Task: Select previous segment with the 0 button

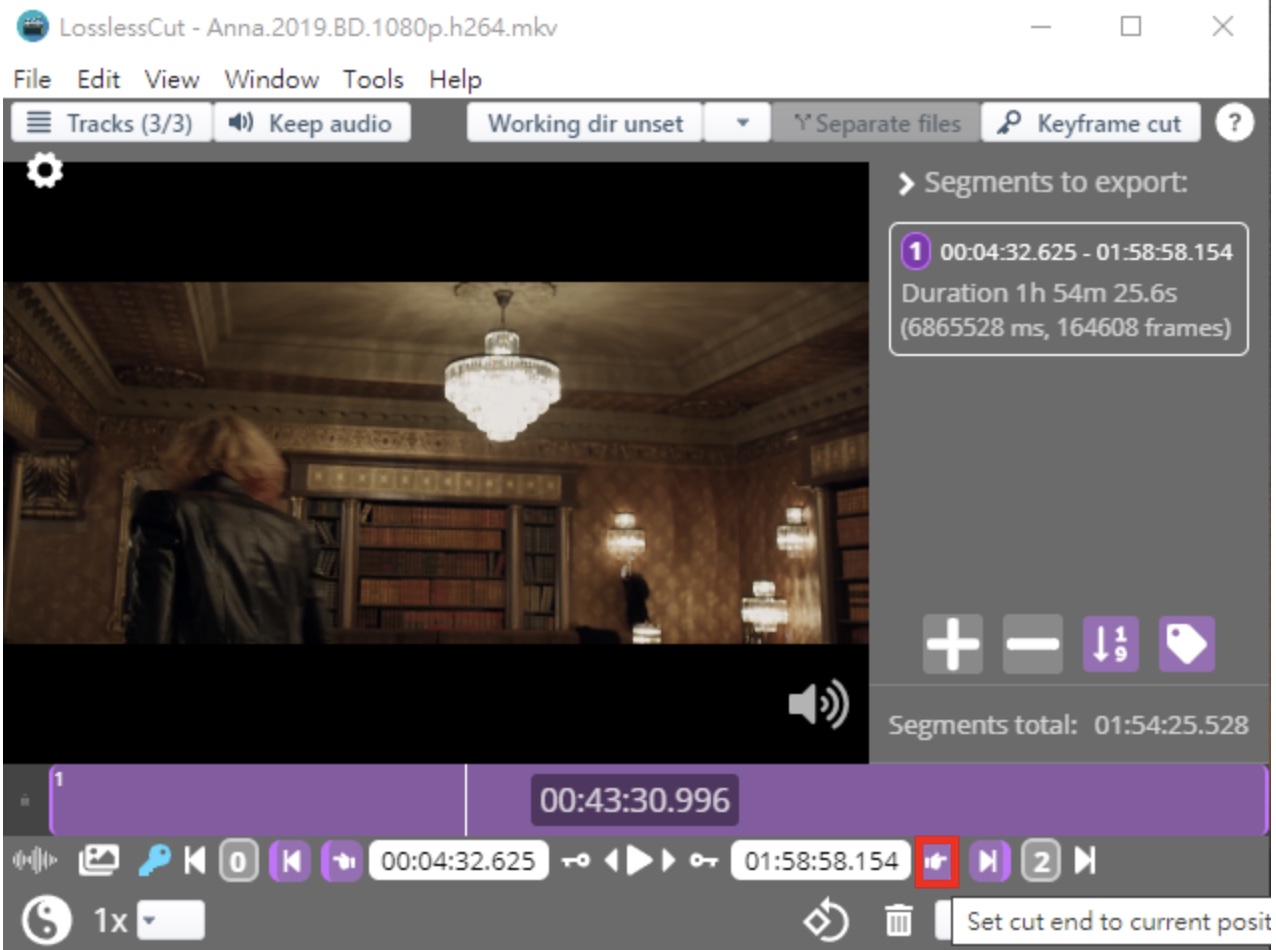Action: (x=239, y=861)
